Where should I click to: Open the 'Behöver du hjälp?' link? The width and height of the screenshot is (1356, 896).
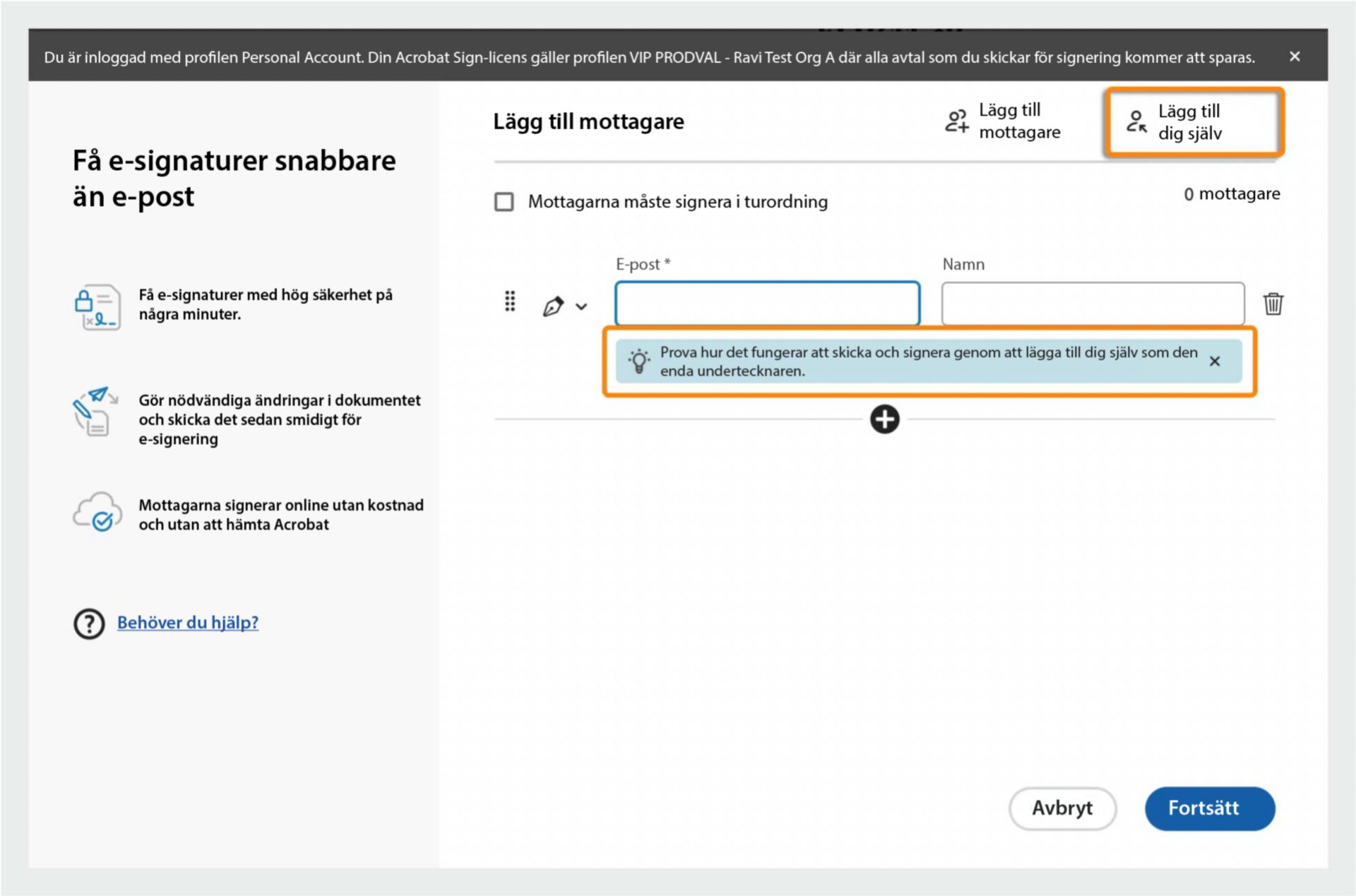188,623
